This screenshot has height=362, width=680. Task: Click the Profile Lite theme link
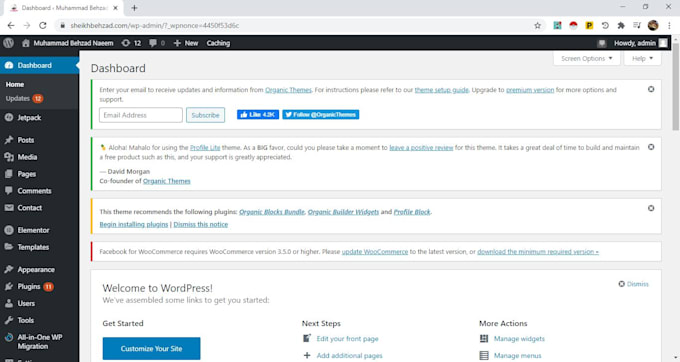tap(205, 148)
